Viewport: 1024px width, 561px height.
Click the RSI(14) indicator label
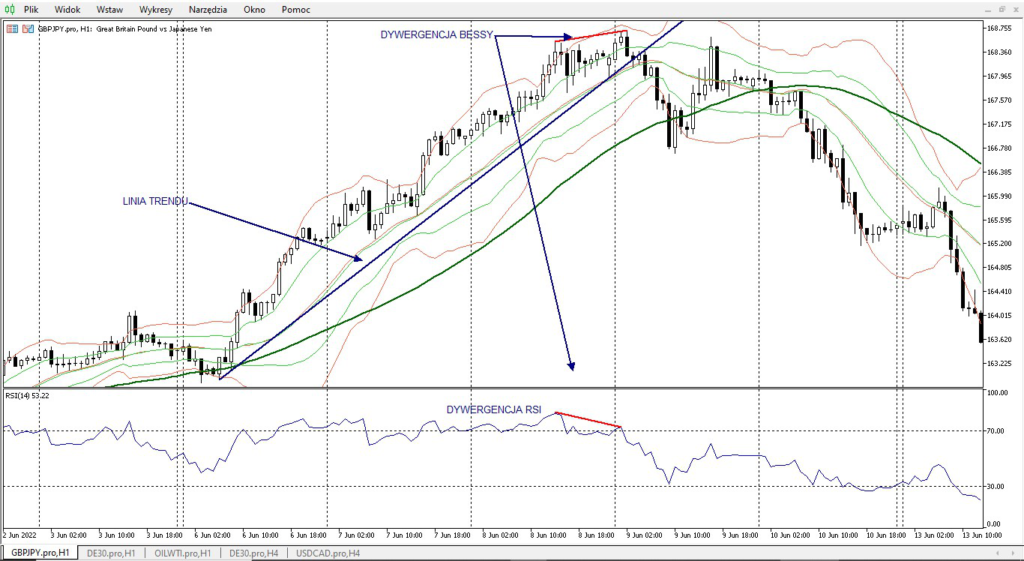(28, 396)
